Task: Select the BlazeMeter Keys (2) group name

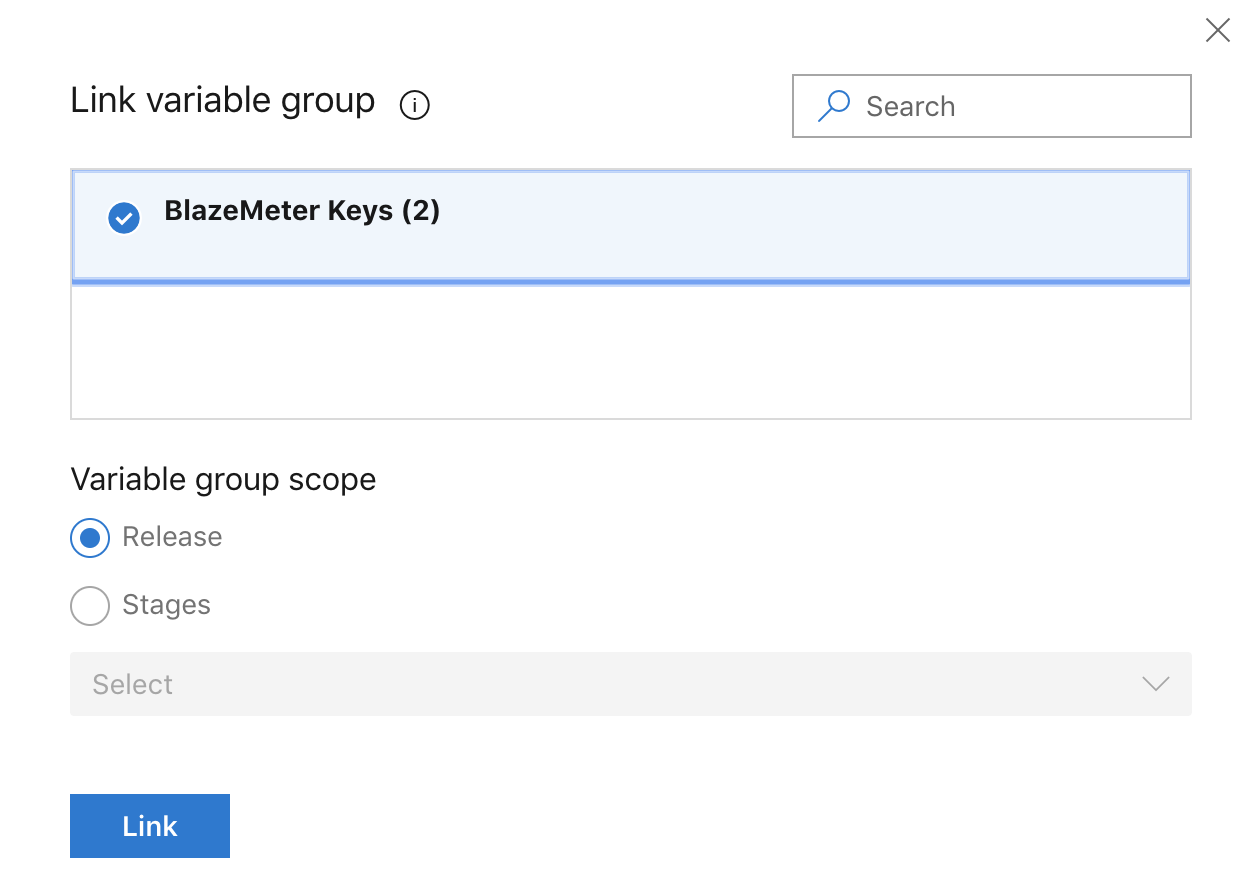Action: [302, 211]
